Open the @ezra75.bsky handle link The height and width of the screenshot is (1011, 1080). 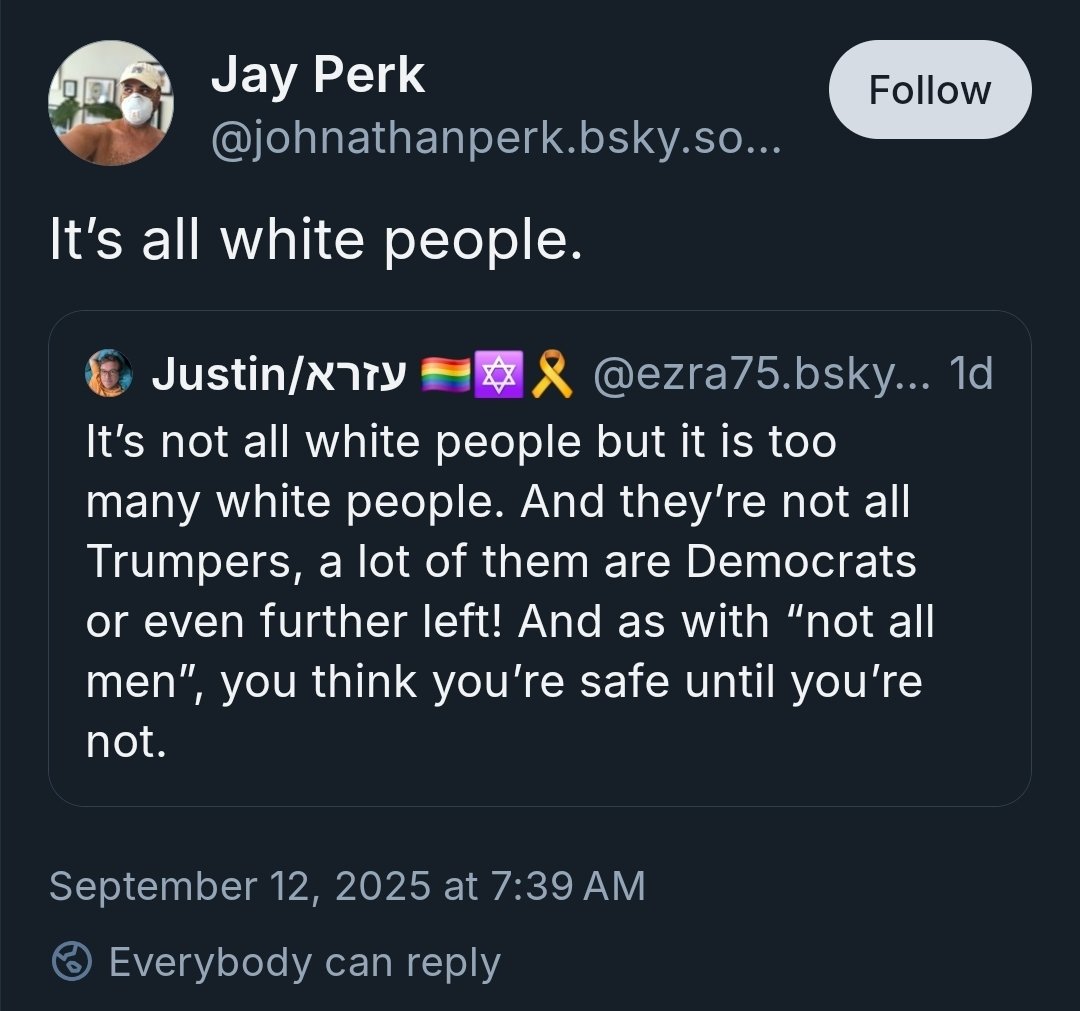coord(762,375)
